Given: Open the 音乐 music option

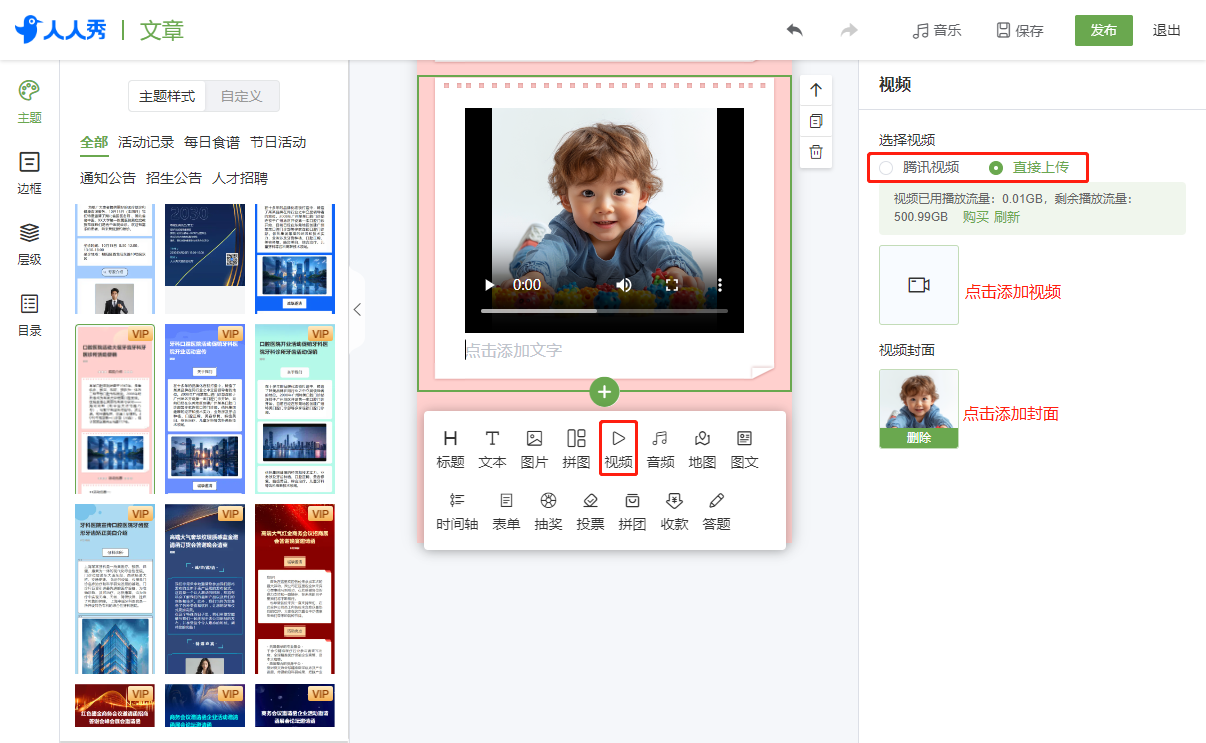Looking at the screenshot, I should (x=937, y=30).
